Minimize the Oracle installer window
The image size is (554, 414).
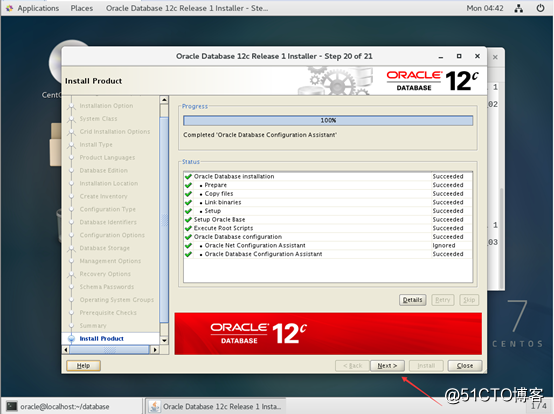[x=441, y=57]
